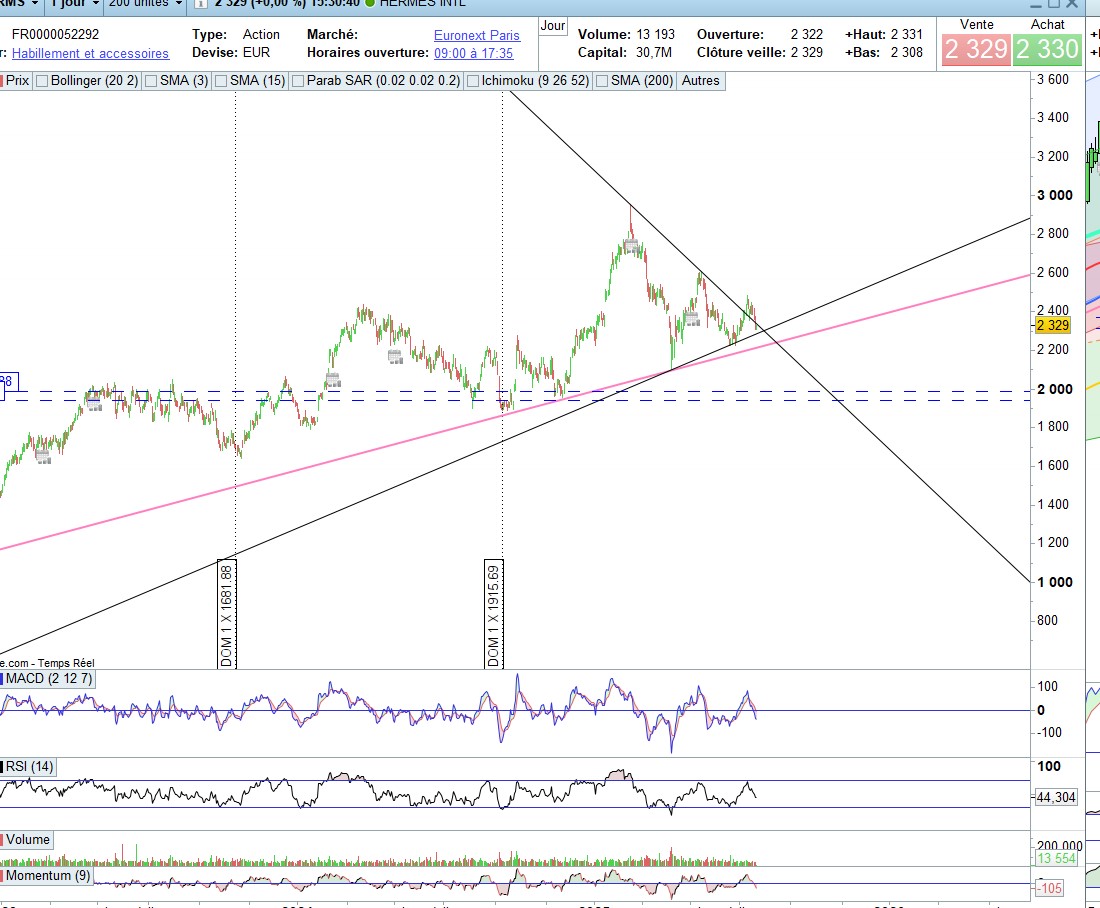This screenshot has width=1100, height=908.
Task: Open the MACD (2 12 7) indicator label
Action: tap(48, 679)
